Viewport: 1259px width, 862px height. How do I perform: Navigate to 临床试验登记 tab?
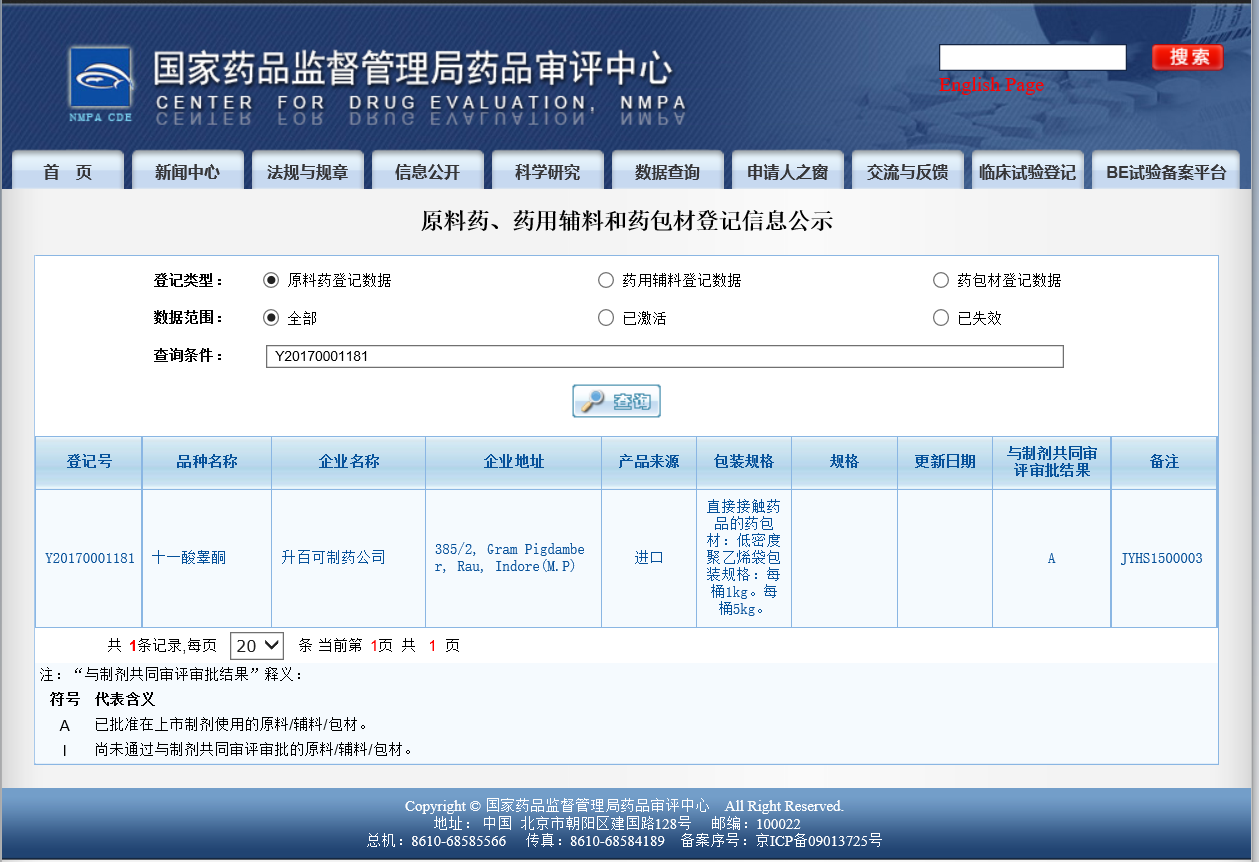pos(1027,170)
